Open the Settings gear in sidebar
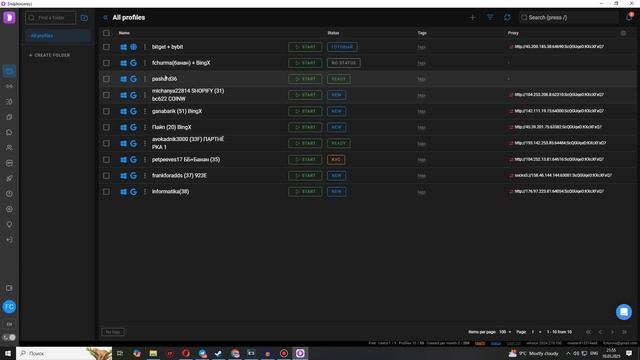Viewport: 640px width, 360px height. click(9, 209)
